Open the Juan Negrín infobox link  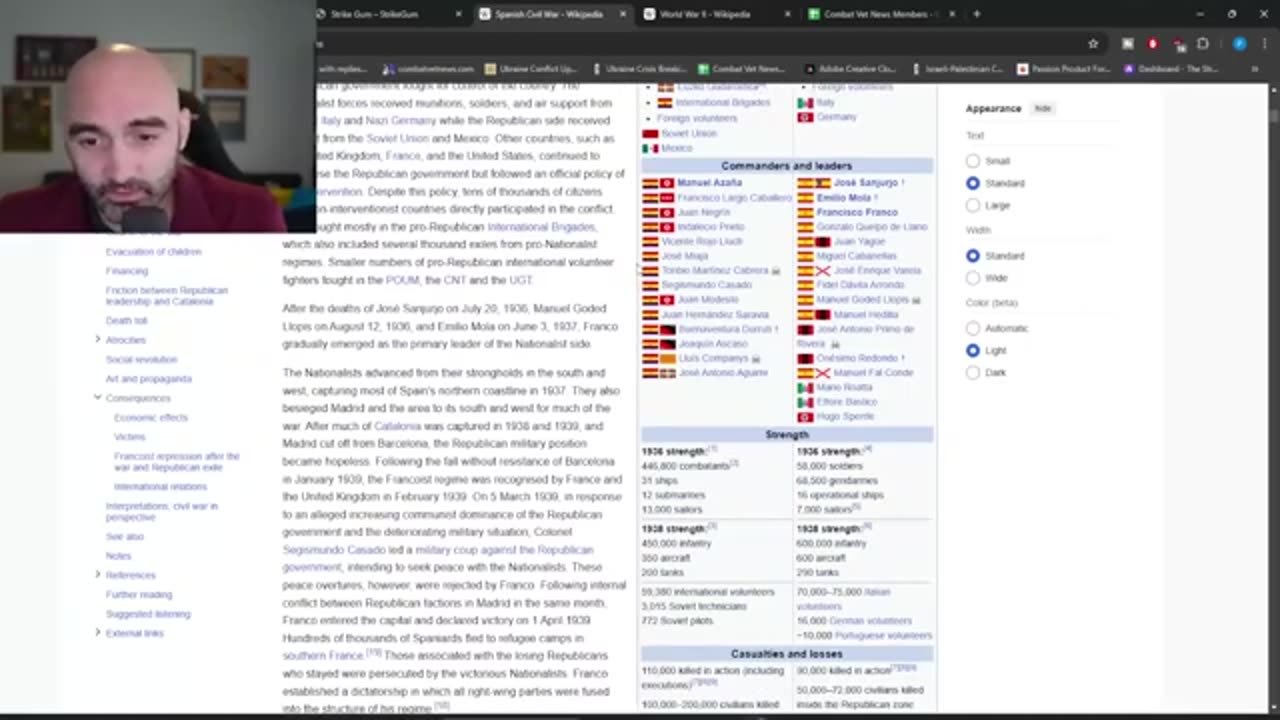coord(703,212)
